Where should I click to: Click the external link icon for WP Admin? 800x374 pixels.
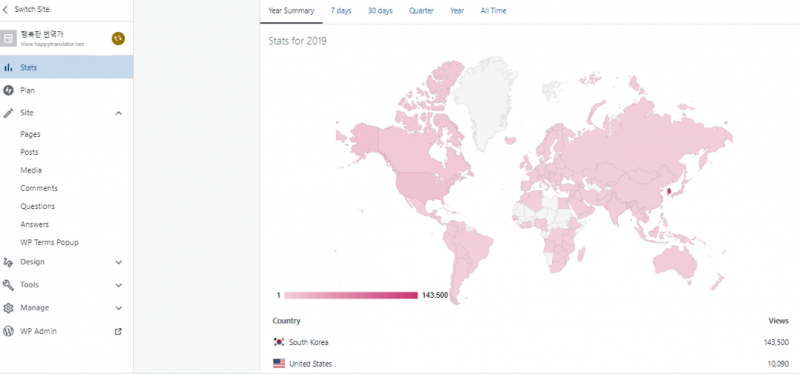click(x=118, y=331)
